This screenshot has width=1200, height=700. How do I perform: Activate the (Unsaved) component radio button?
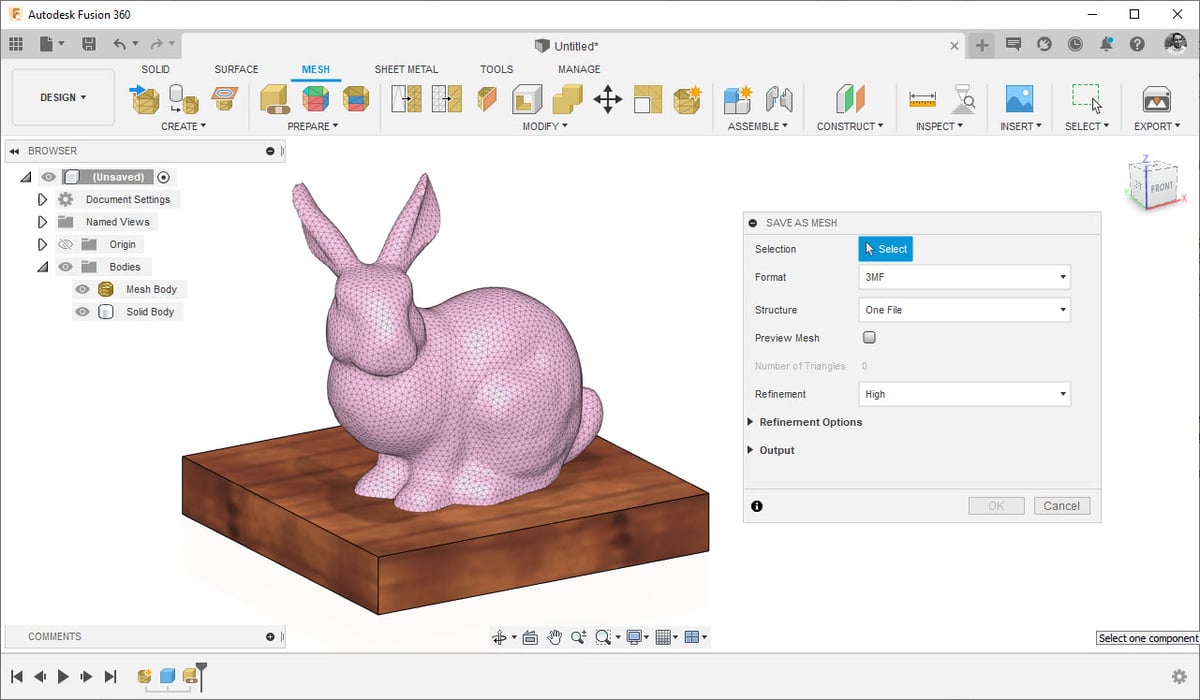[164, 177]
